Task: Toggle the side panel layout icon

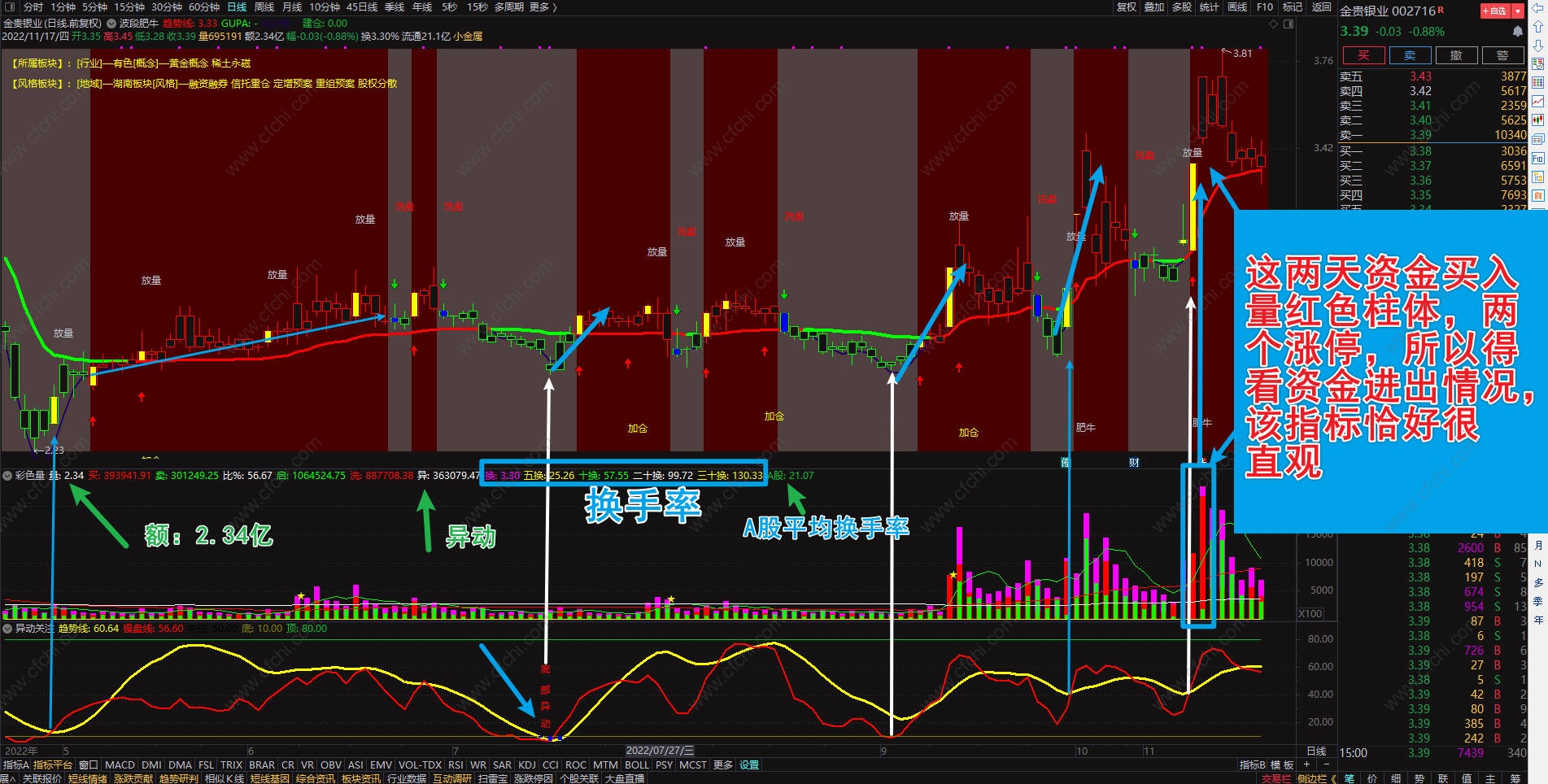Action: pyautogui.click(x=1289, y=24)
